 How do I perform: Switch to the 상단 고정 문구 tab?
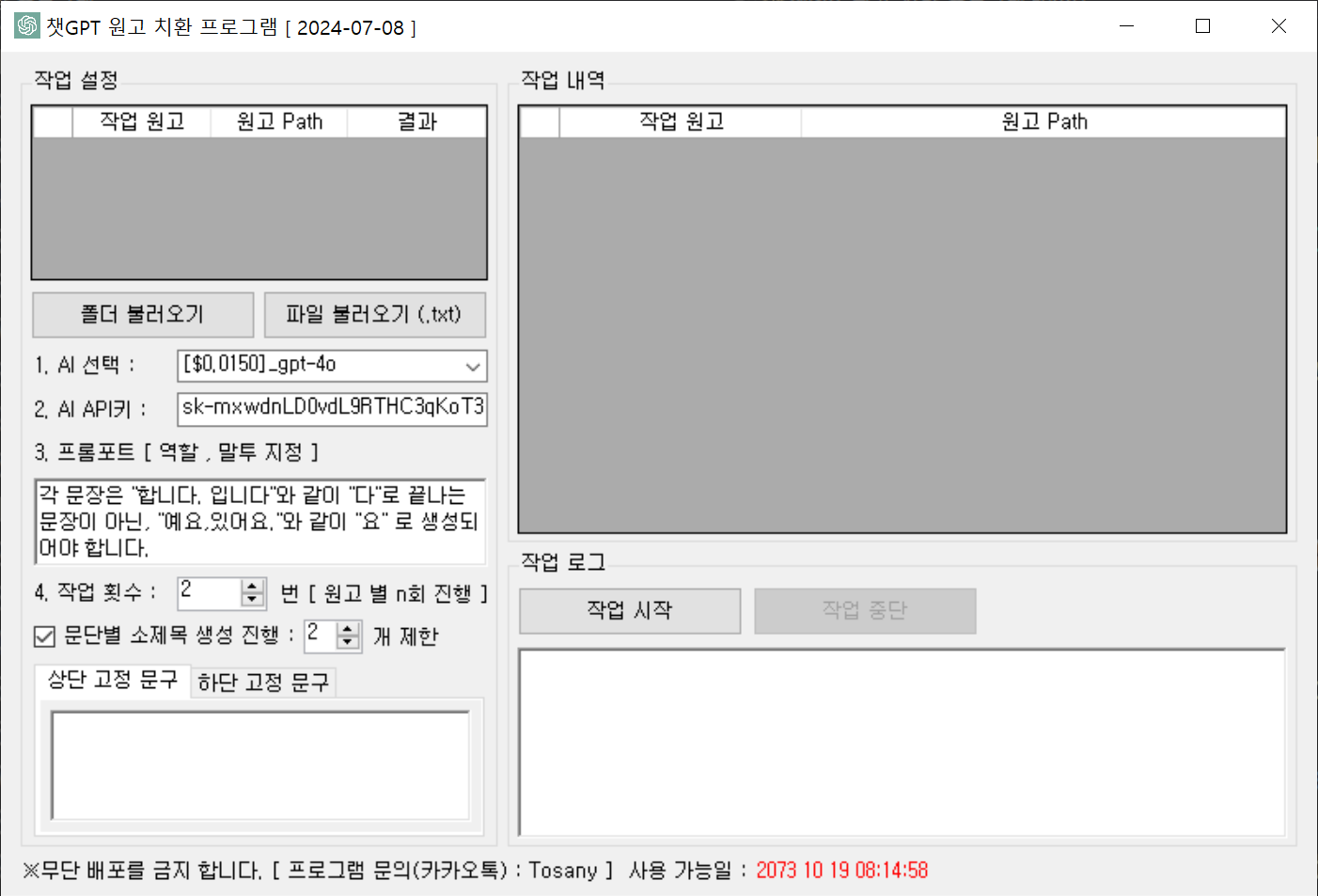113,681
